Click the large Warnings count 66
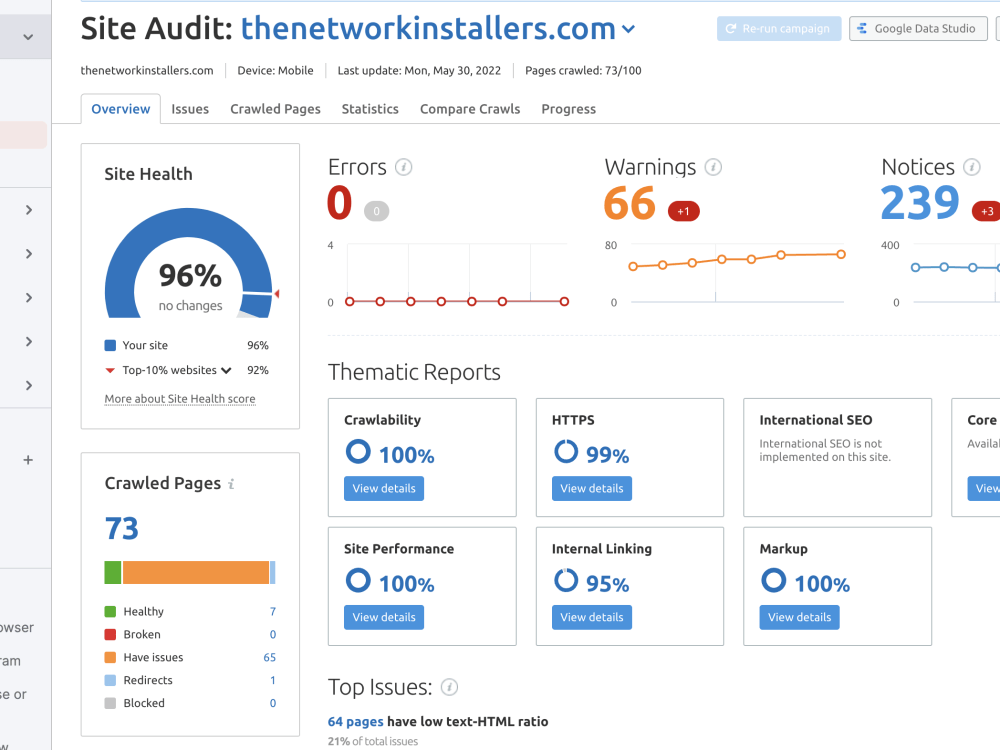The image size is (1000, 750). [x=629, y=203]
